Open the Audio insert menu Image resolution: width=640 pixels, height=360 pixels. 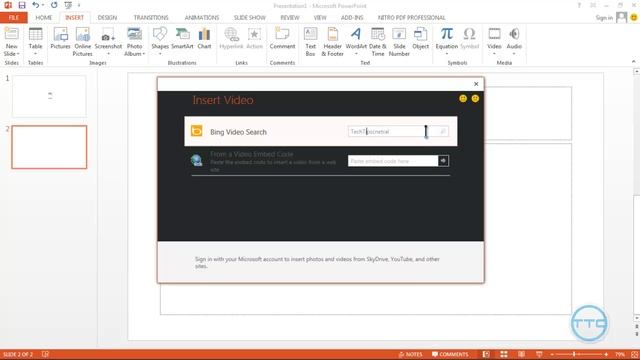tap(514, 42)
